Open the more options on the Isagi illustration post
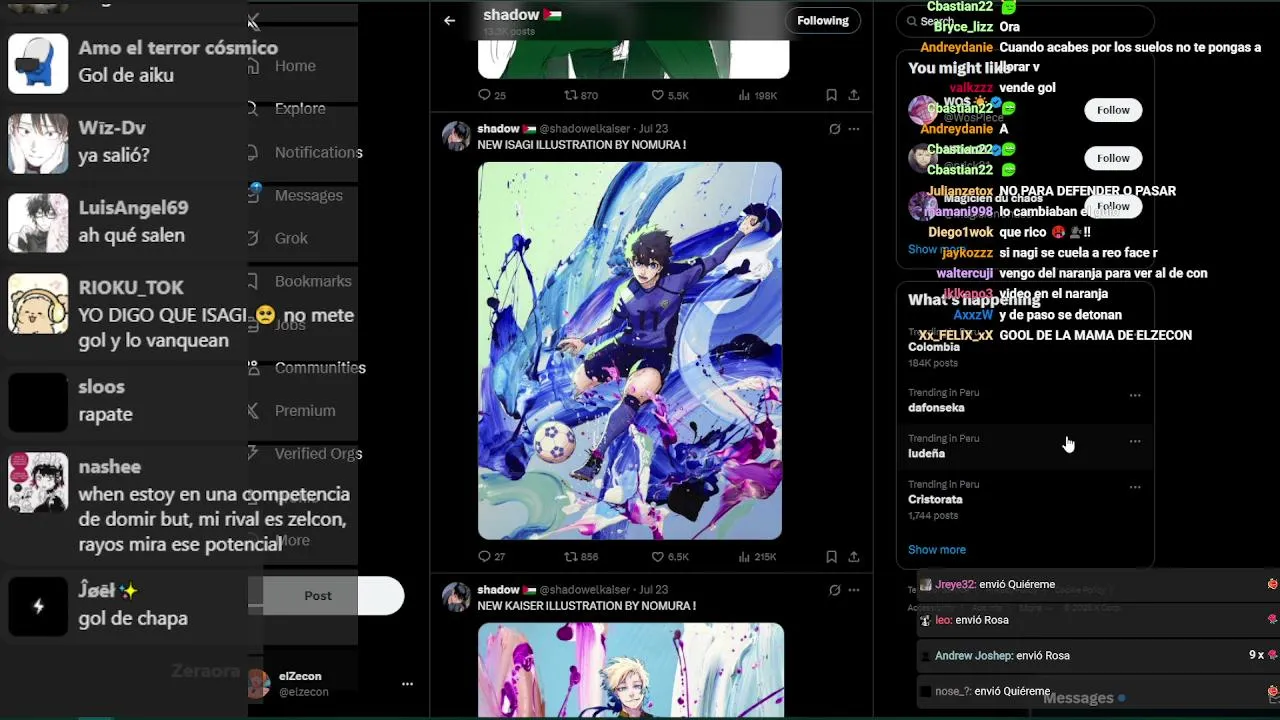The image size is (1280, 720). pos(854,129)
